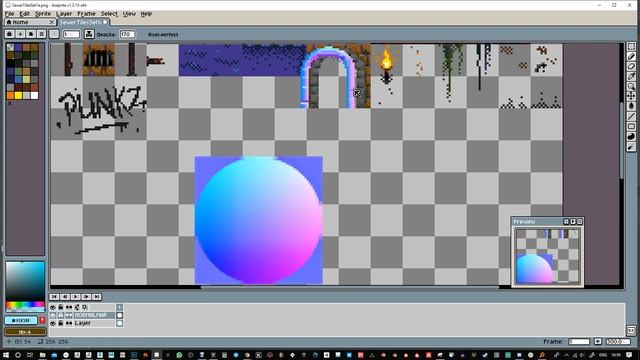Toggle visibility of all layers in timeline header
Screen dimensions: 640x360
click(53, 307)
